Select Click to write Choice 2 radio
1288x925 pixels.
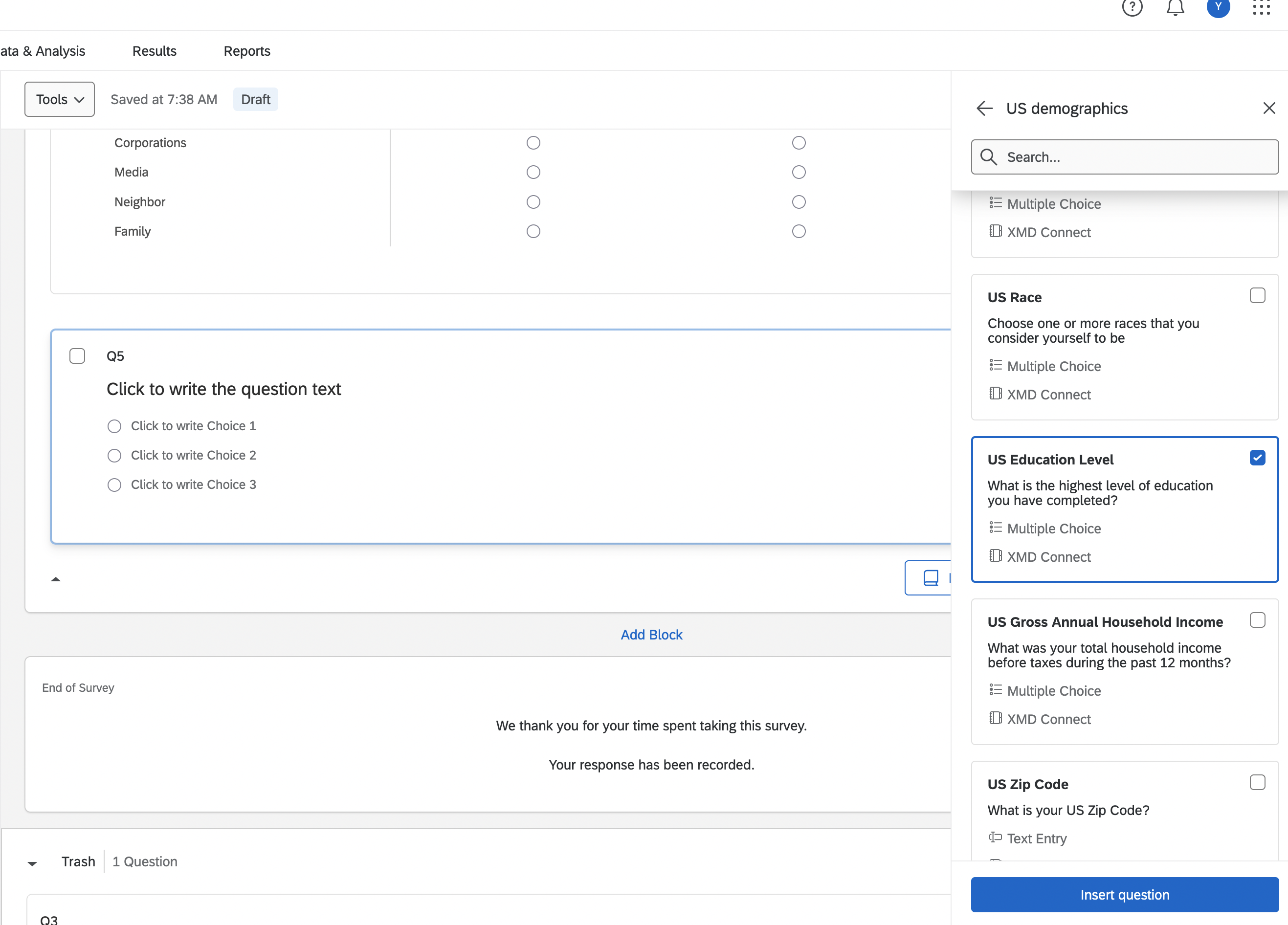(x=114, y=455)
